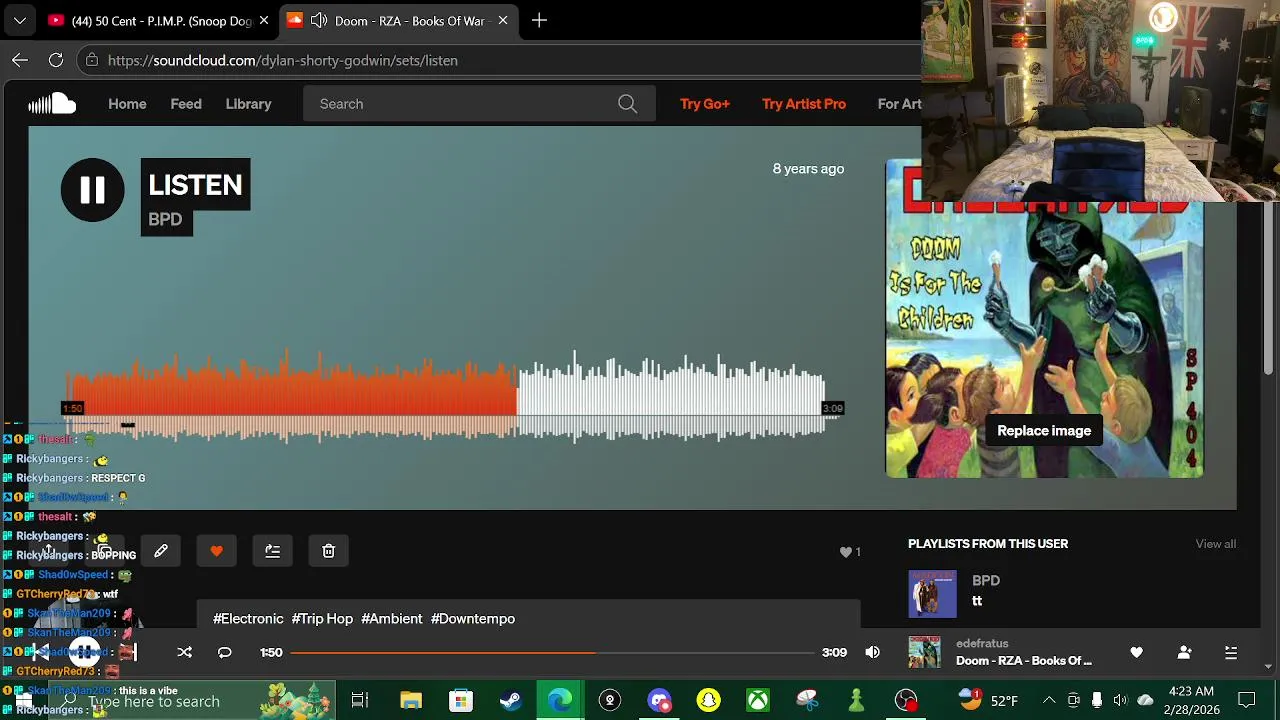Add playlist to Next up queue icon

(x=273, y=551)
